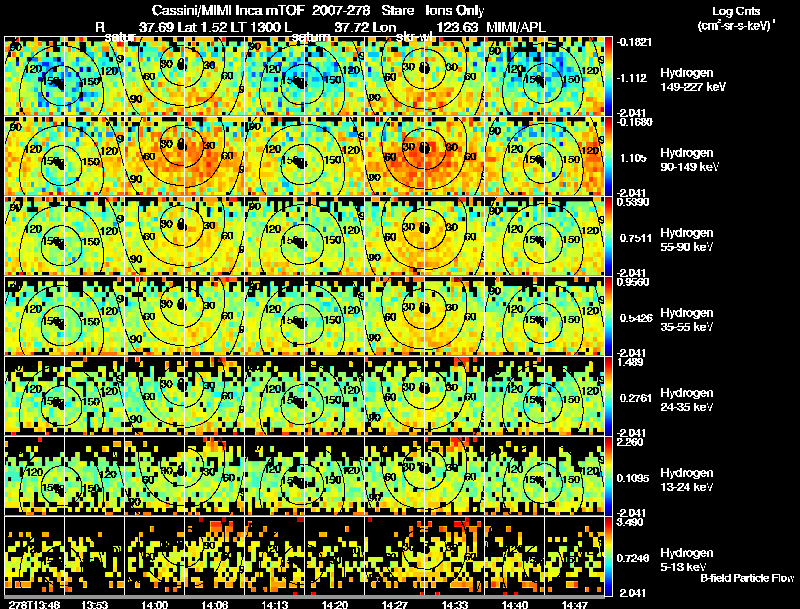Open the 13-24 keV image at 14:06
Screen dimensions: 800x609
click(x=214, y=477)
